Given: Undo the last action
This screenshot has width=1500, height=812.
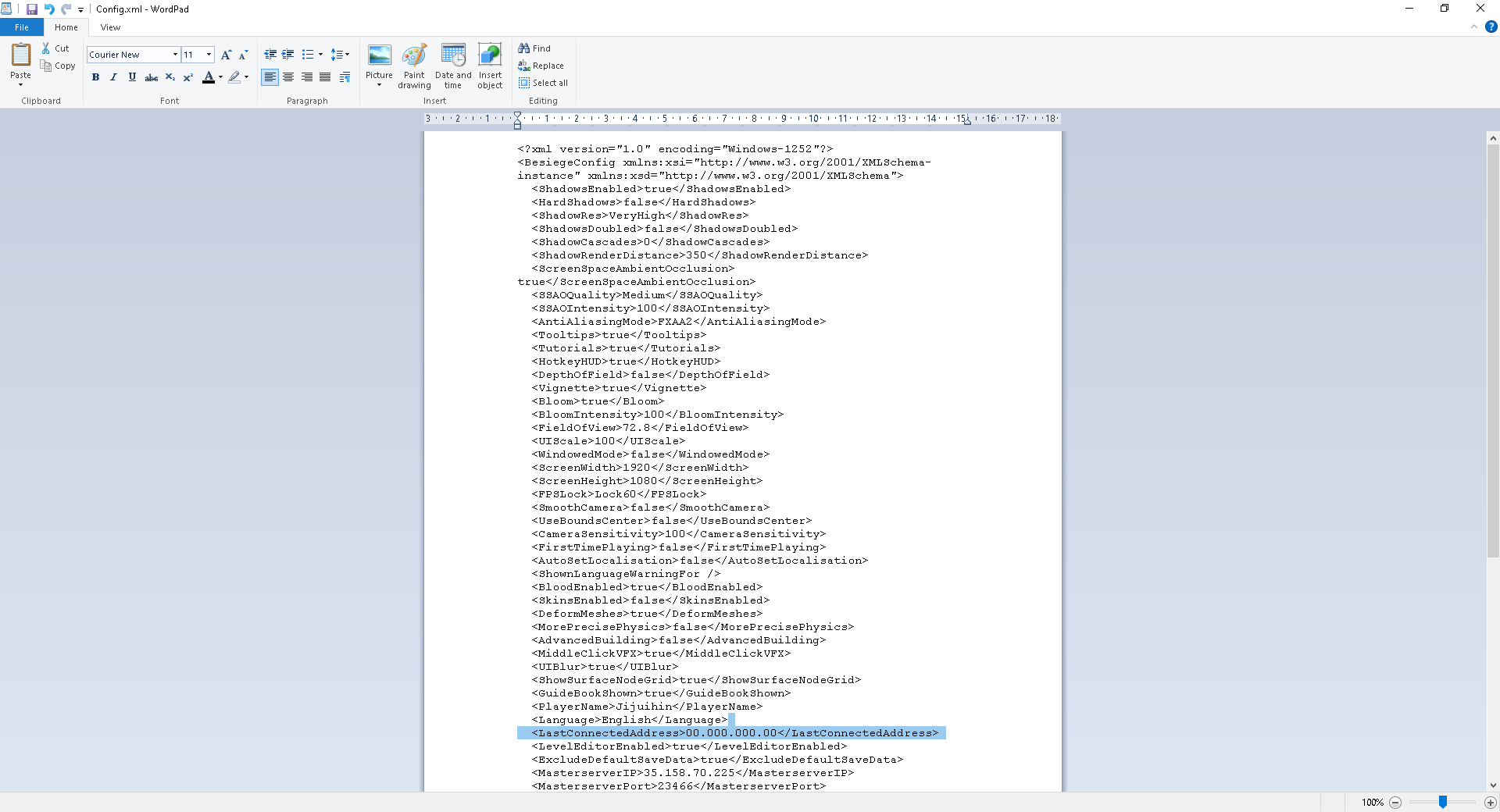Looking at the screenshot, I should (x=49, y=9).
